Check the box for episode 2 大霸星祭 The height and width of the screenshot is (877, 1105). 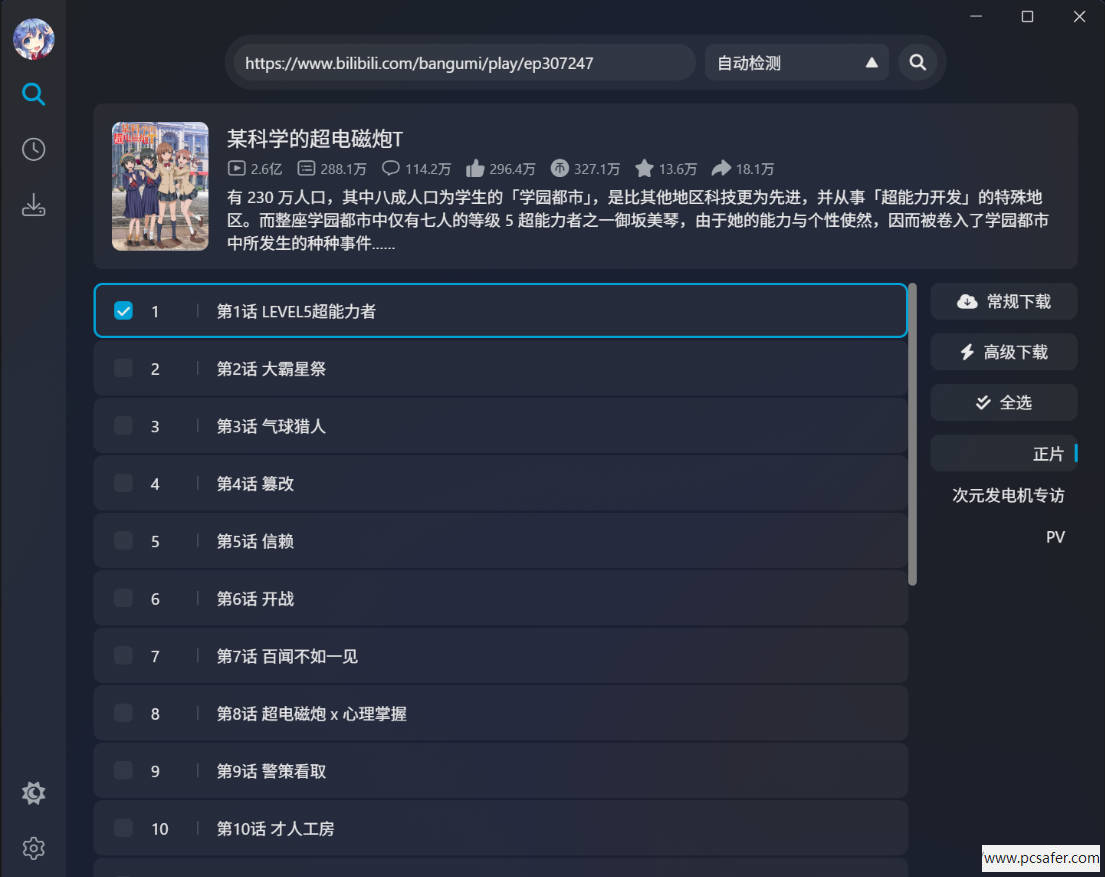[123, 368]
